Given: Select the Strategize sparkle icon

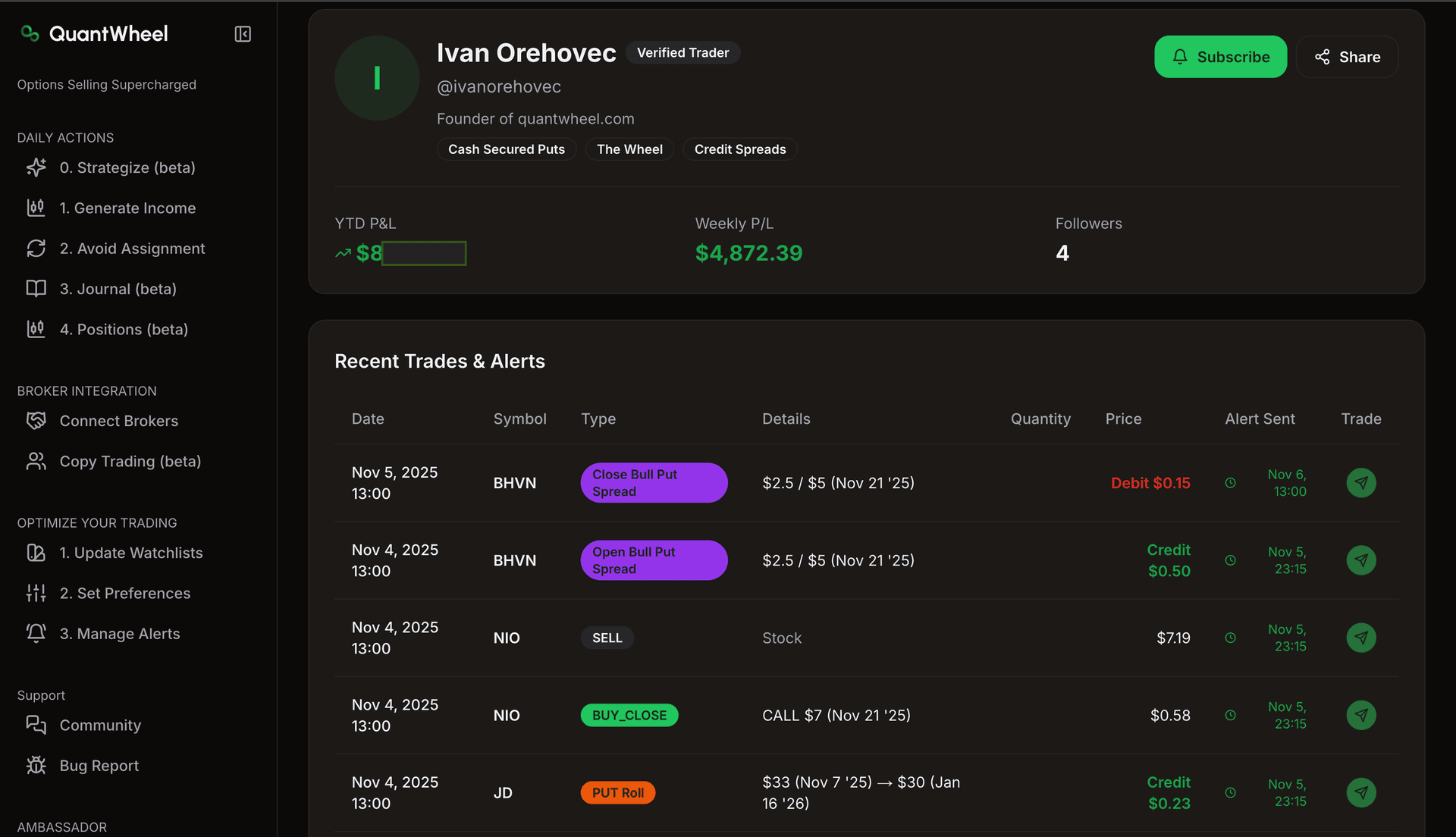Looking at the screenshot, I should [x=36, y=168].
